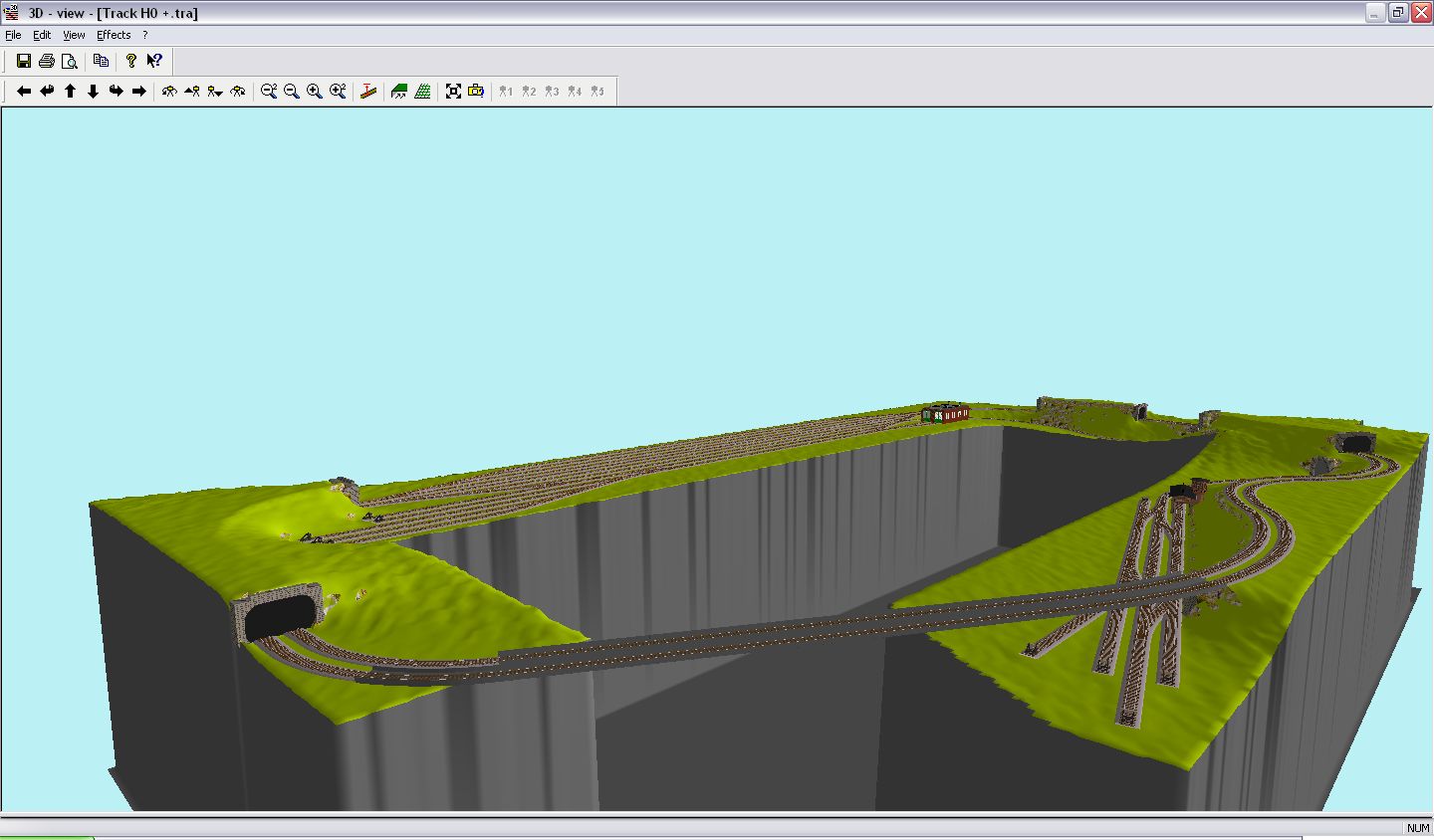This screenshot has height=840, width=1434.
Task: Restore the window using the title bar restore button
Action: (x=1398, y=13)
